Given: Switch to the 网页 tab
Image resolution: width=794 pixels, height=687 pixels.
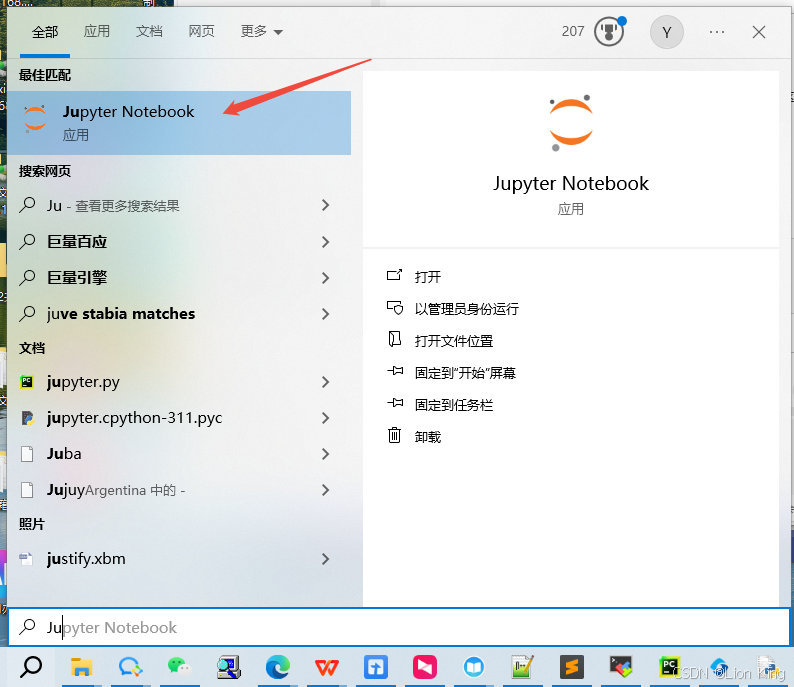Looking at the screenshot, I should click(x=202, y=31).
